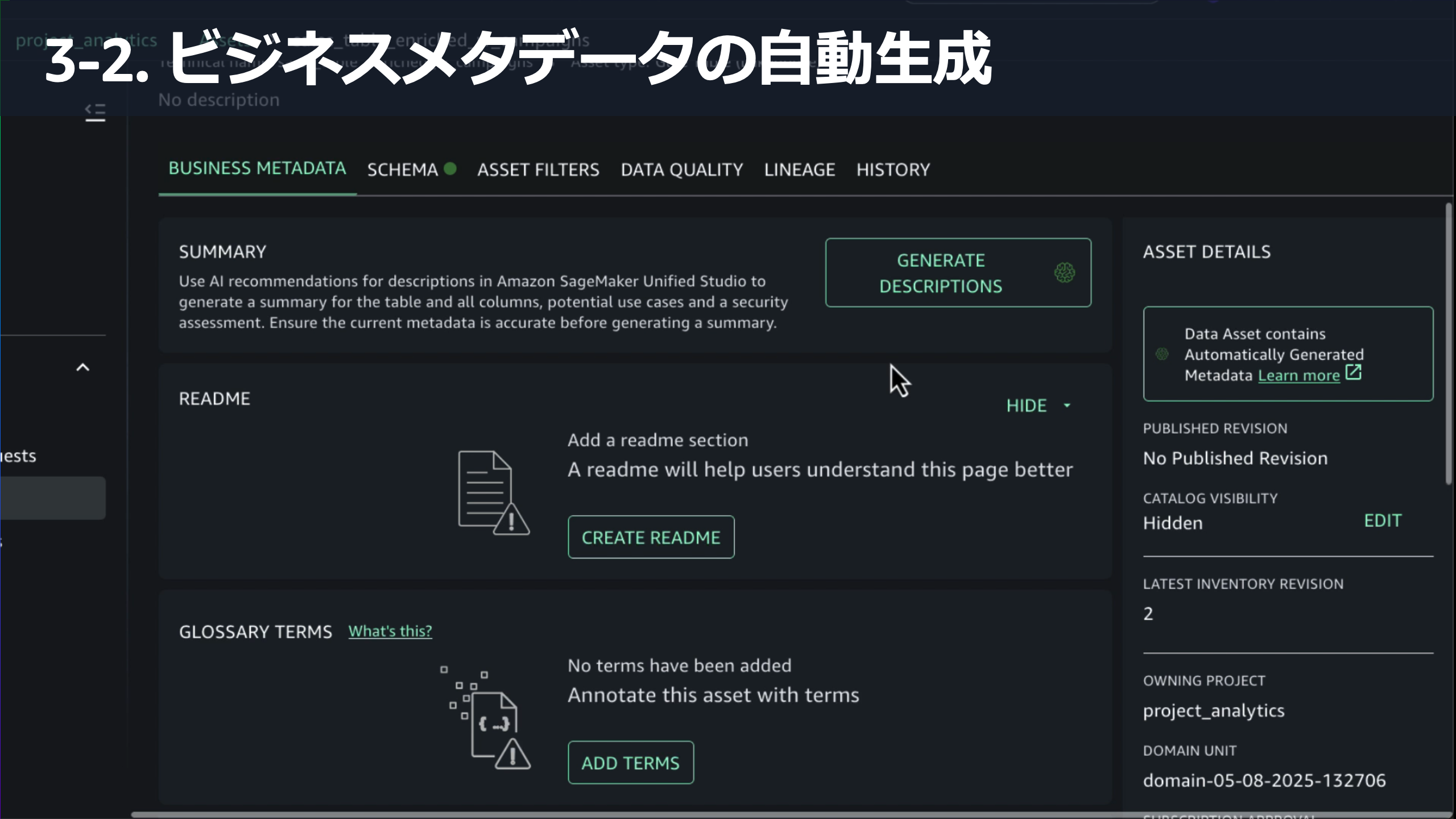Open the HIDE dropdown arrow in README
Image resolution: width=1456 pixels, height=819 pixels.
[x=1067, y=406]
